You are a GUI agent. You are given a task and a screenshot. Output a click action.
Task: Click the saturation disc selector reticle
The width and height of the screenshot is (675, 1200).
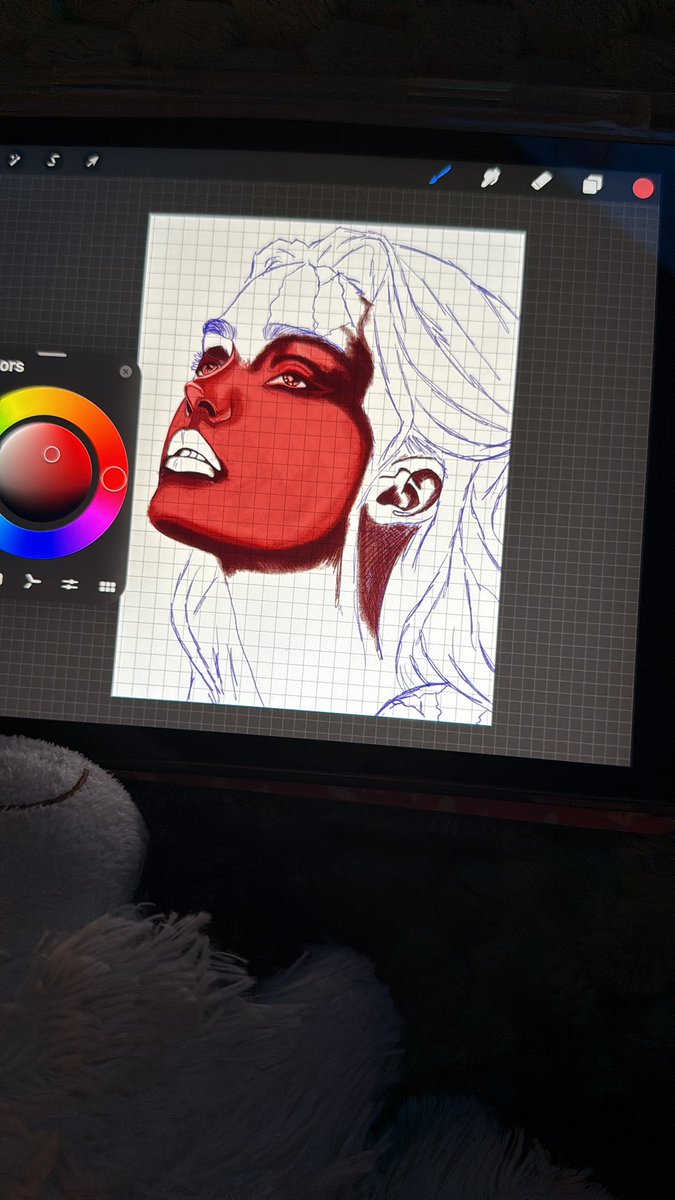coord(51,454)
